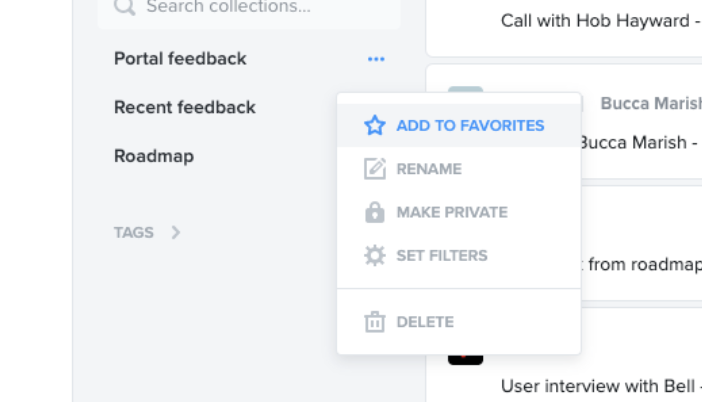The height and width of the screenshot is (402, 702).
Task: Open the Portal feedback collection
Action: point(180,59)
